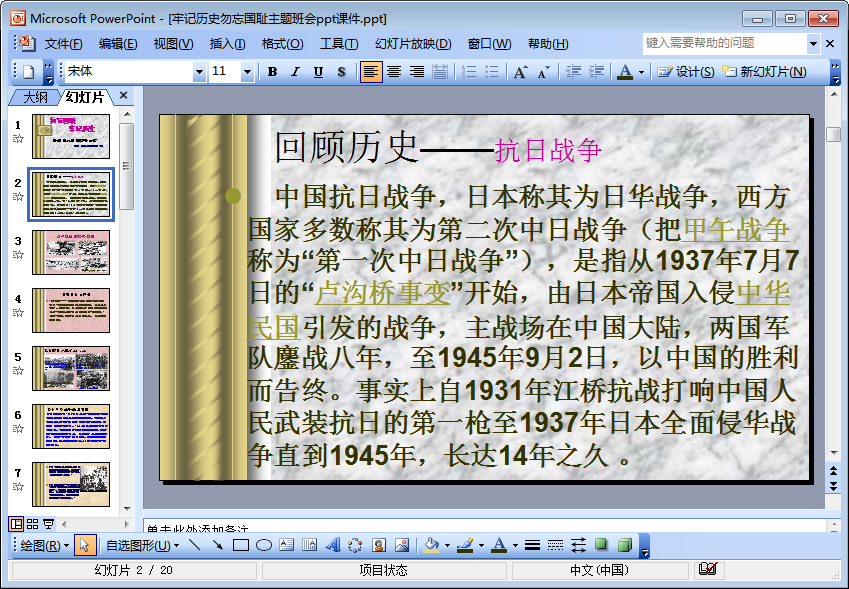Select the Oval tool
This screenshot has height=589, width=849.
264,545
